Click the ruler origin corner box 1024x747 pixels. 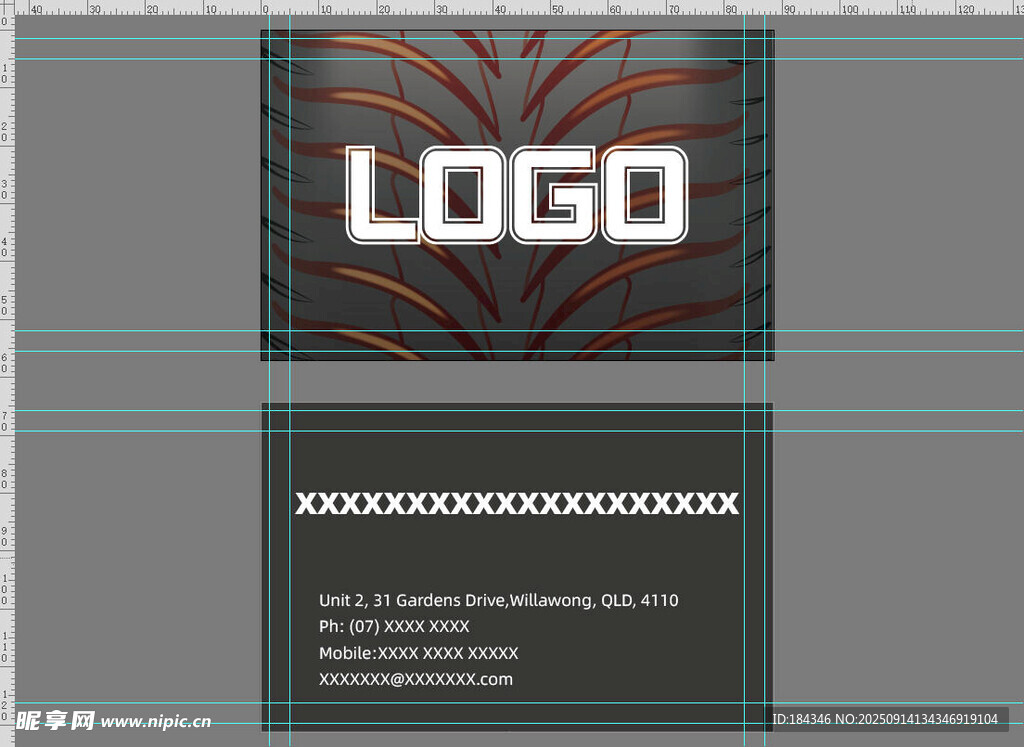pyautogui.click(x=6, y=6)
